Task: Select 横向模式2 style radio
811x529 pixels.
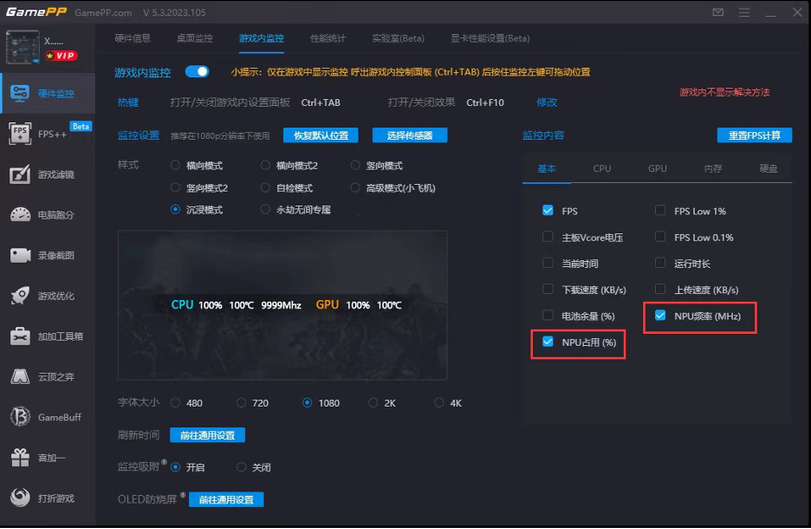Action: [x=265, y=165]
